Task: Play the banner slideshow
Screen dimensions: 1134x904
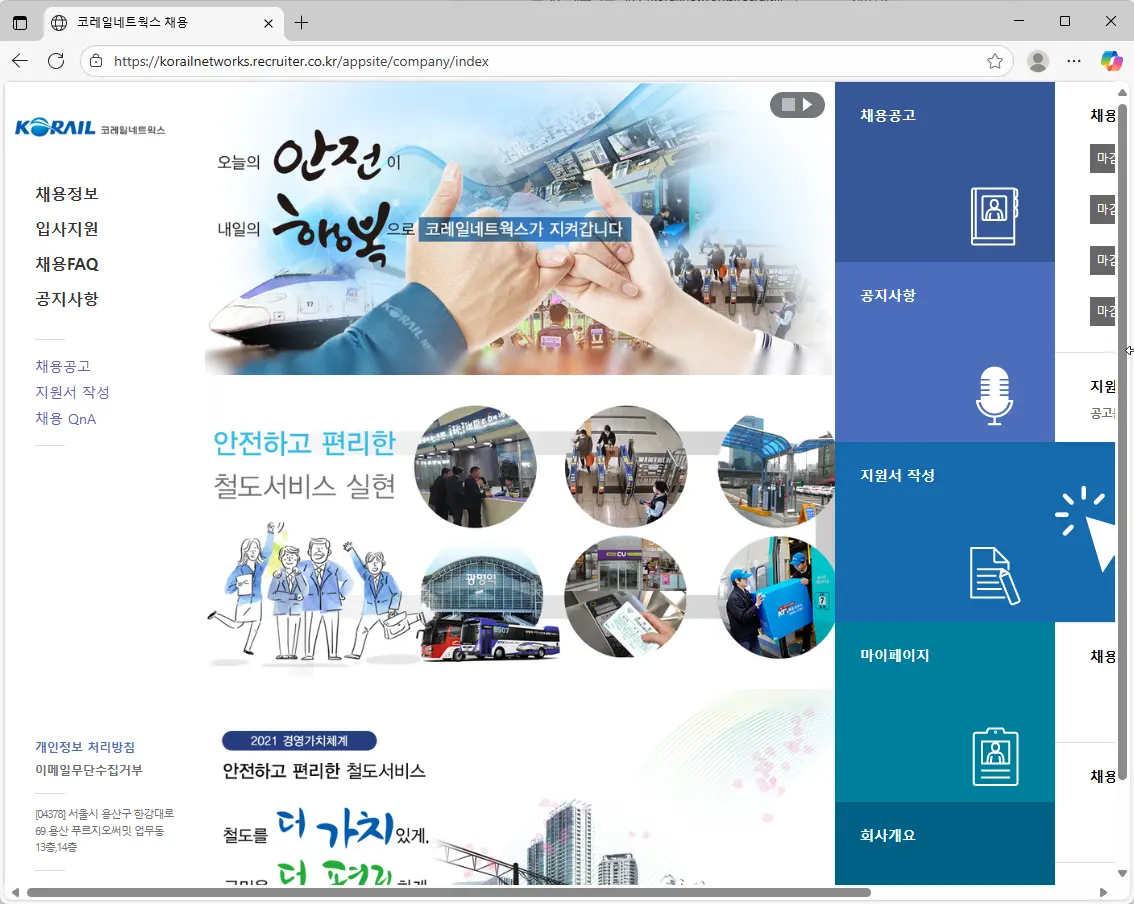Action: 808,104
